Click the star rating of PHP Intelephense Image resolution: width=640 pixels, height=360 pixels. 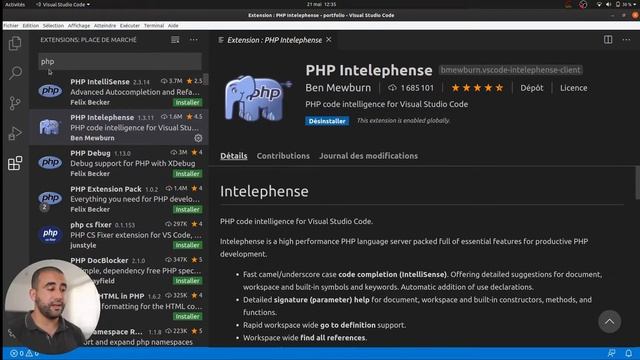tap(477, 88)
